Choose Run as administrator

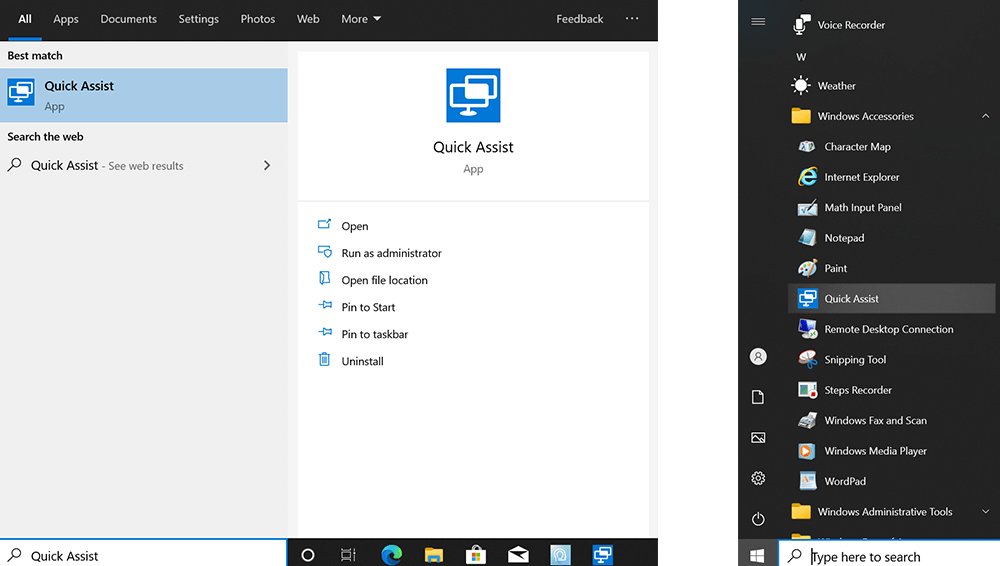[x=391, y=253]
